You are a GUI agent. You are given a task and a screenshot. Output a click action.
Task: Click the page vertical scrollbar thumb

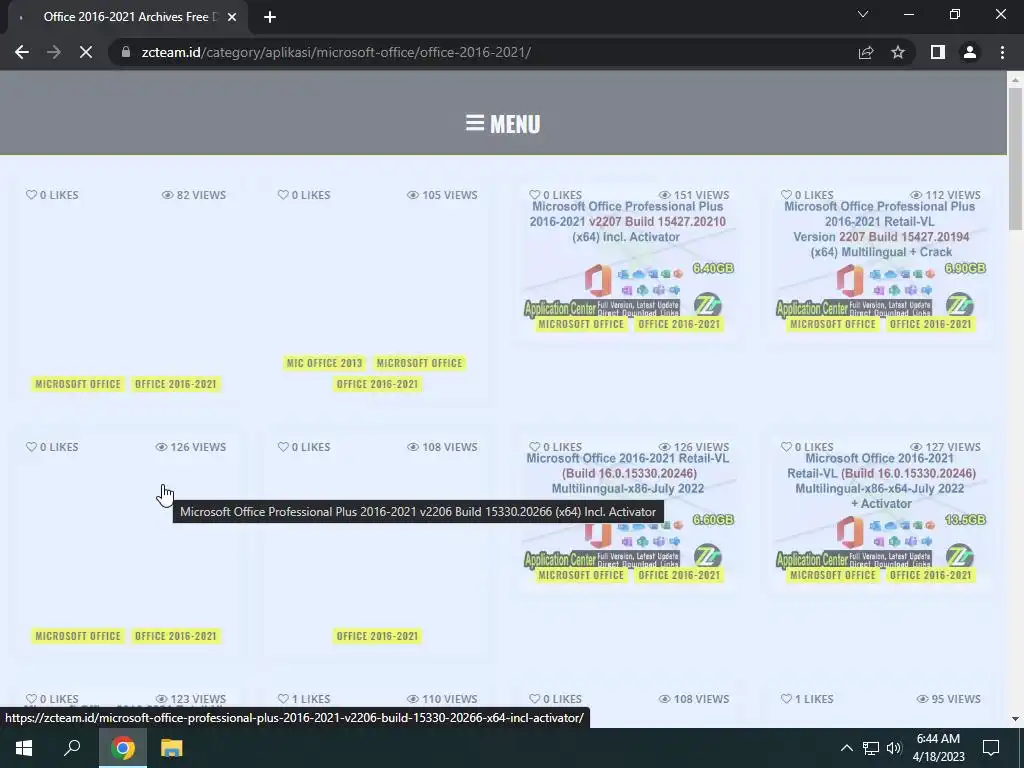point(1015,159)
